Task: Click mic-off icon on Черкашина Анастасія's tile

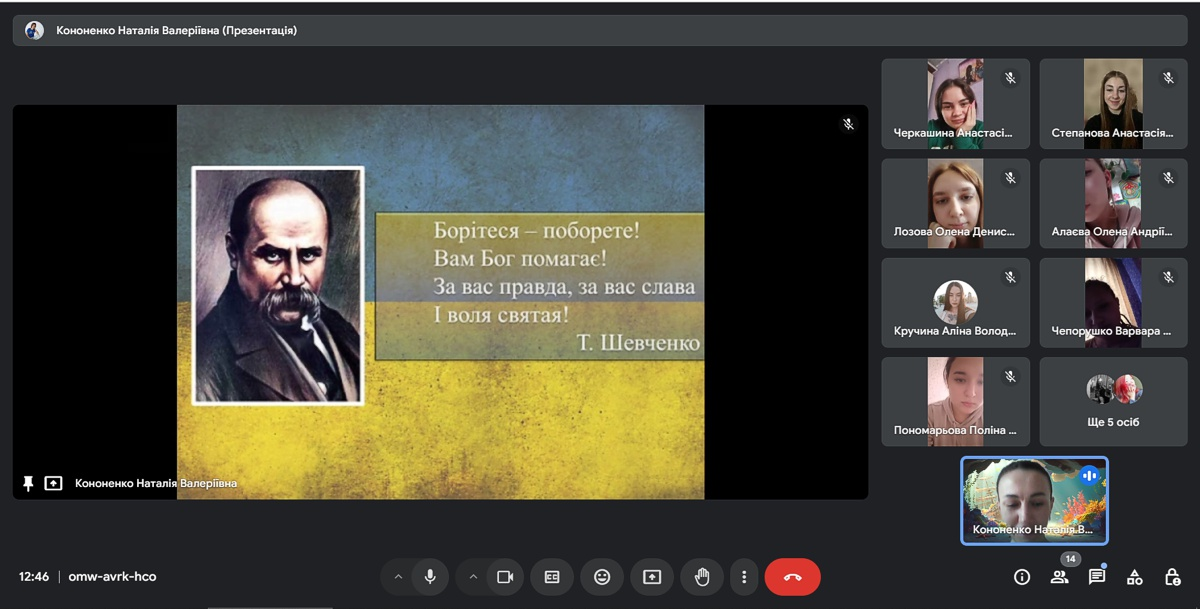Action: [x=1010, y=77]
